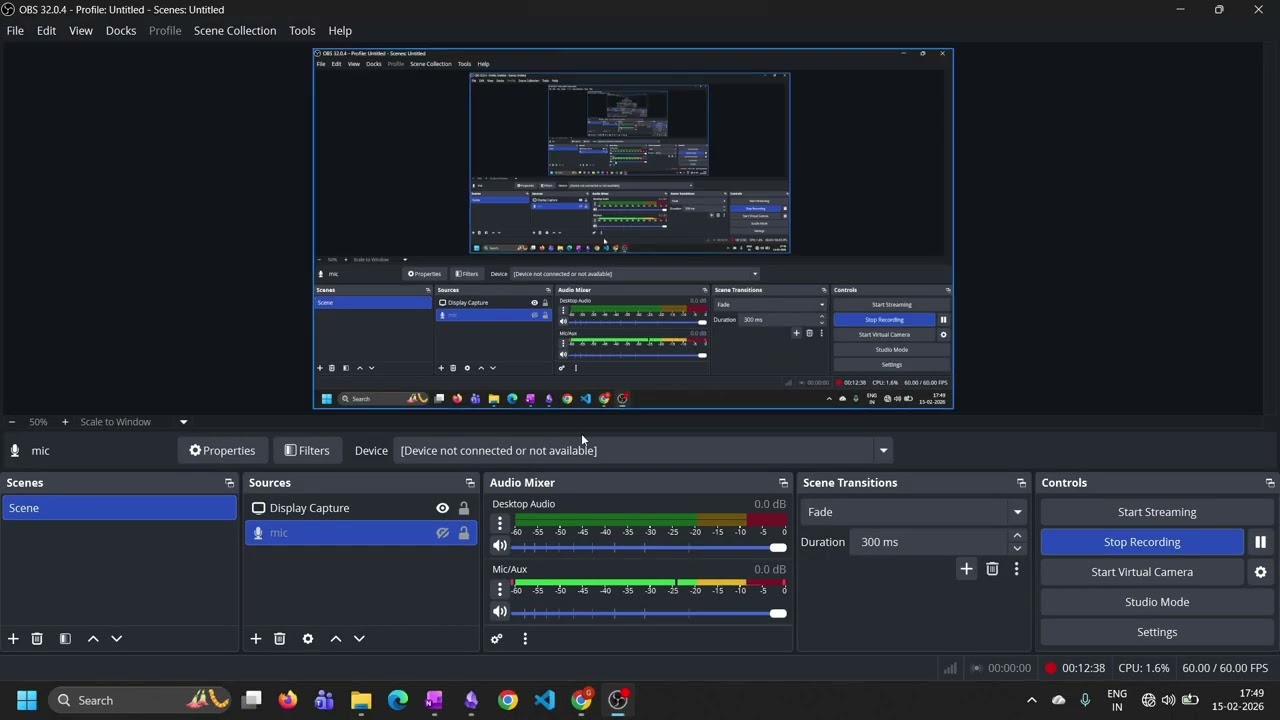This screenshot has height=720, width=1280.
Task: Open the File menu
Action: tap(15, 31)
